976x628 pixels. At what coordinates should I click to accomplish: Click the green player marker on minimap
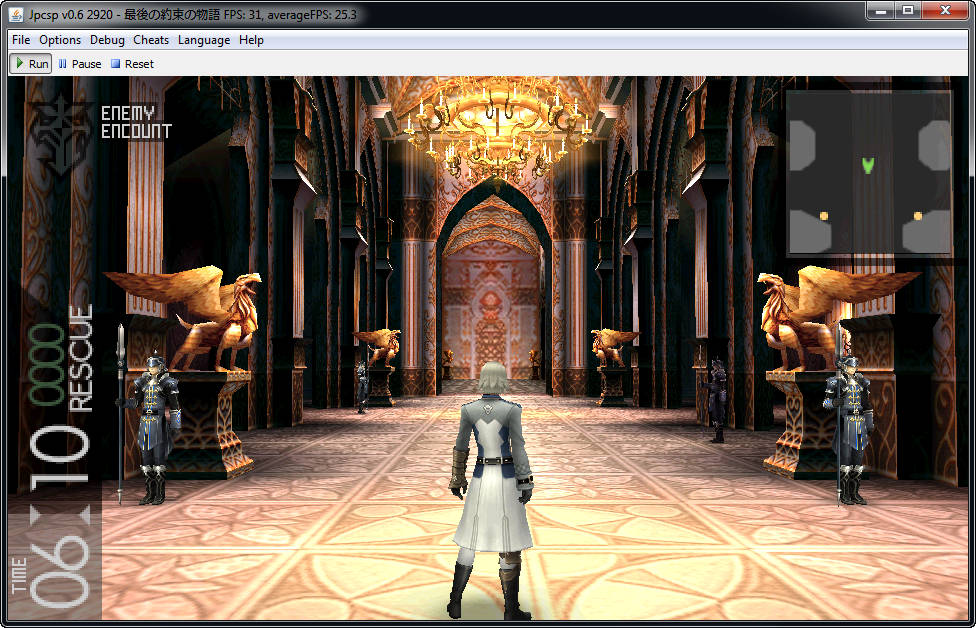[x=868, y=165]
